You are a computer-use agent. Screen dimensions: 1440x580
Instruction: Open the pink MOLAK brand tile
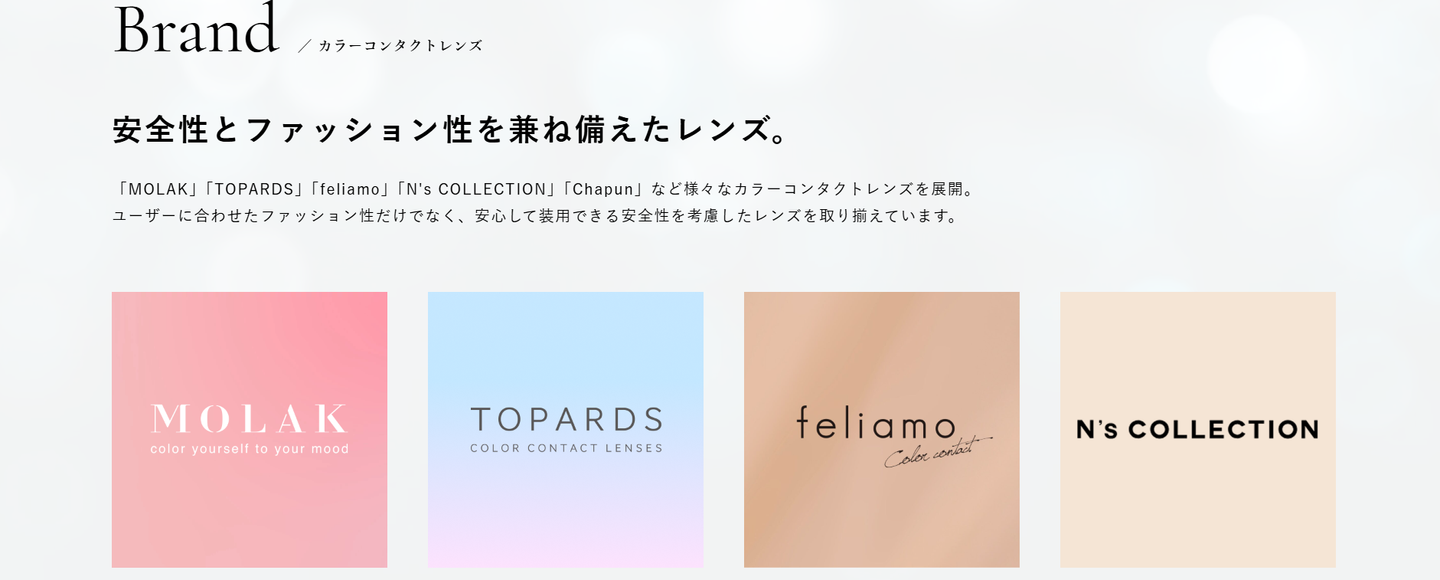(x=249, y=430)
